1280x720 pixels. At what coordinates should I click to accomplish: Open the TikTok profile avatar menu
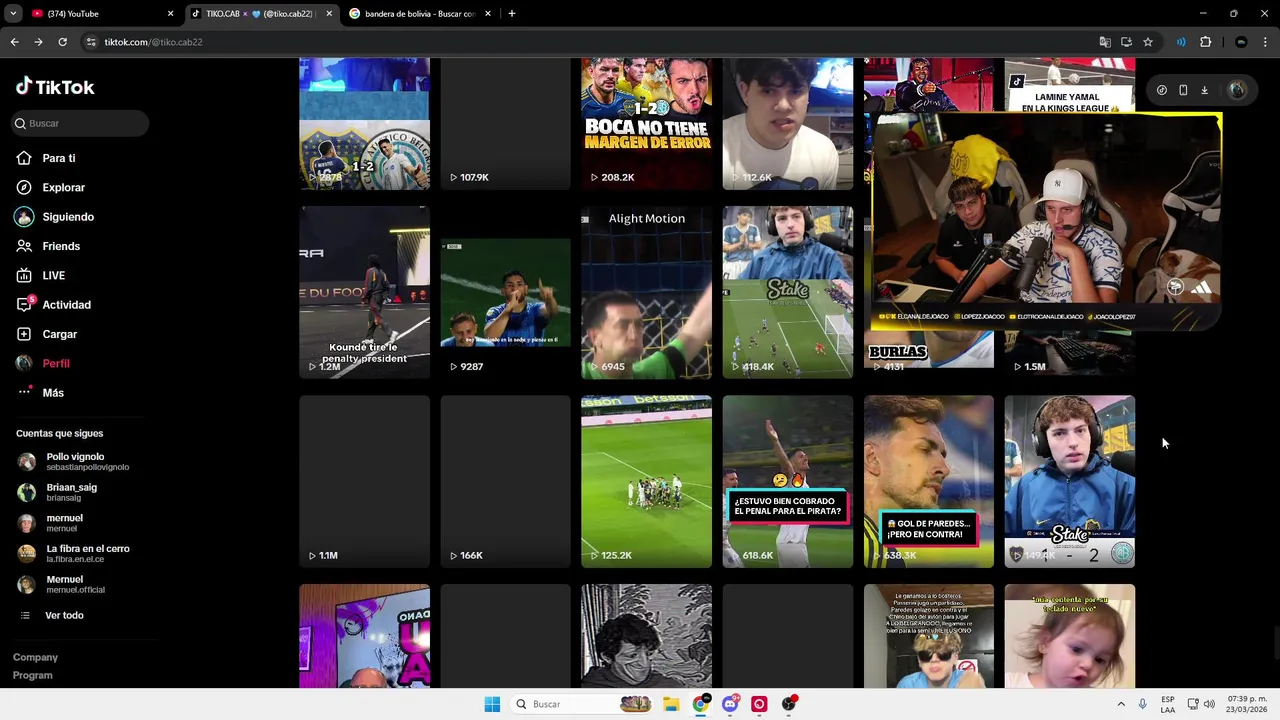pos(1237,90)
